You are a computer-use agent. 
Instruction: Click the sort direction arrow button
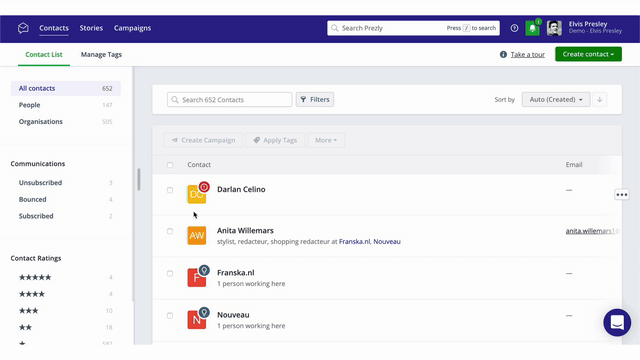[x=600, y=99]
